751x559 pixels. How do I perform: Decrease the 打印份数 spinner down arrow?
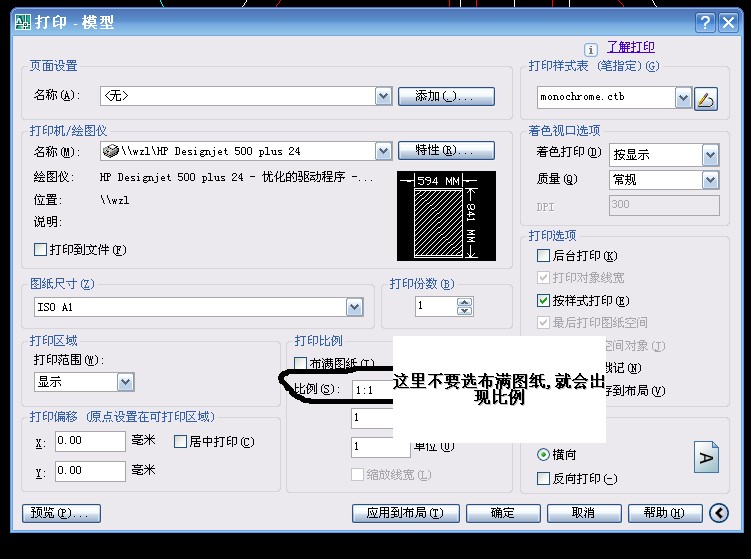point(465,310)
